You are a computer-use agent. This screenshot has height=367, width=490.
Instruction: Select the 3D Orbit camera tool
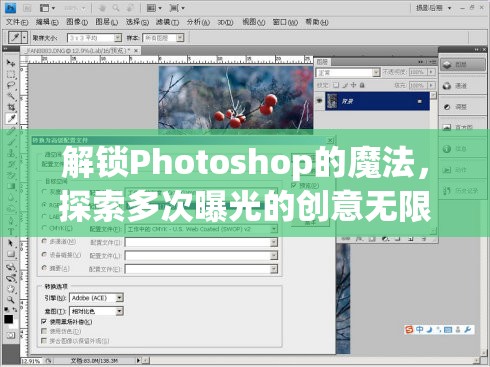click(11, 278)
